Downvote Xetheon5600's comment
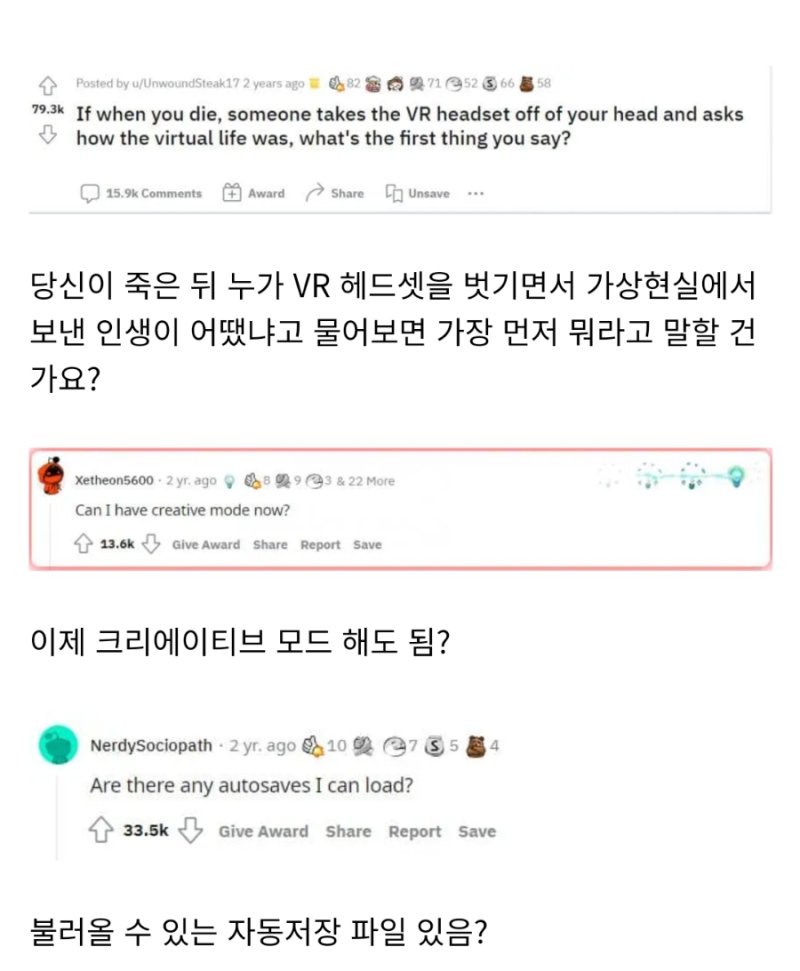 (x=150, y=544)
